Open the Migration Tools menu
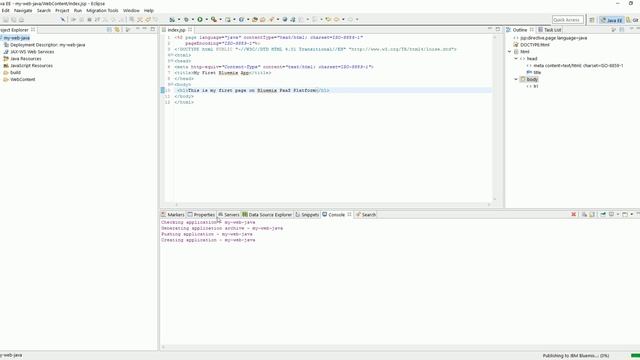640x360 pixels. [x=102, y=11]
